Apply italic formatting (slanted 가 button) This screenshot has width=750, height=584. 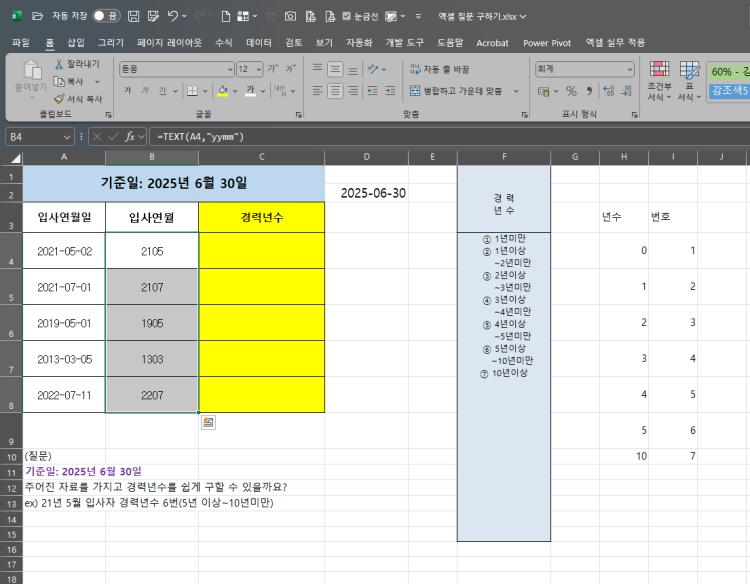(x=145, y=90)
